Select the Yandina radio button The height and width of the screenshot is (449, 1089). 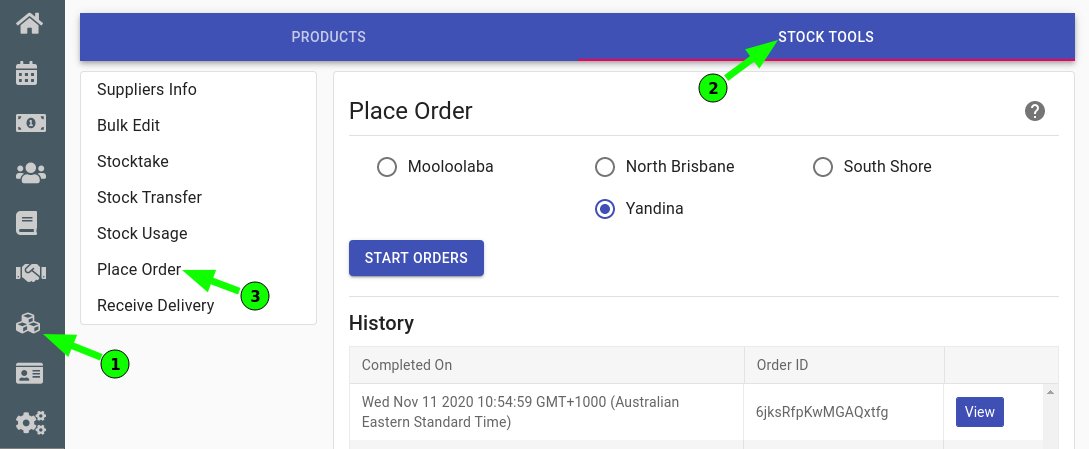(605, 209)
